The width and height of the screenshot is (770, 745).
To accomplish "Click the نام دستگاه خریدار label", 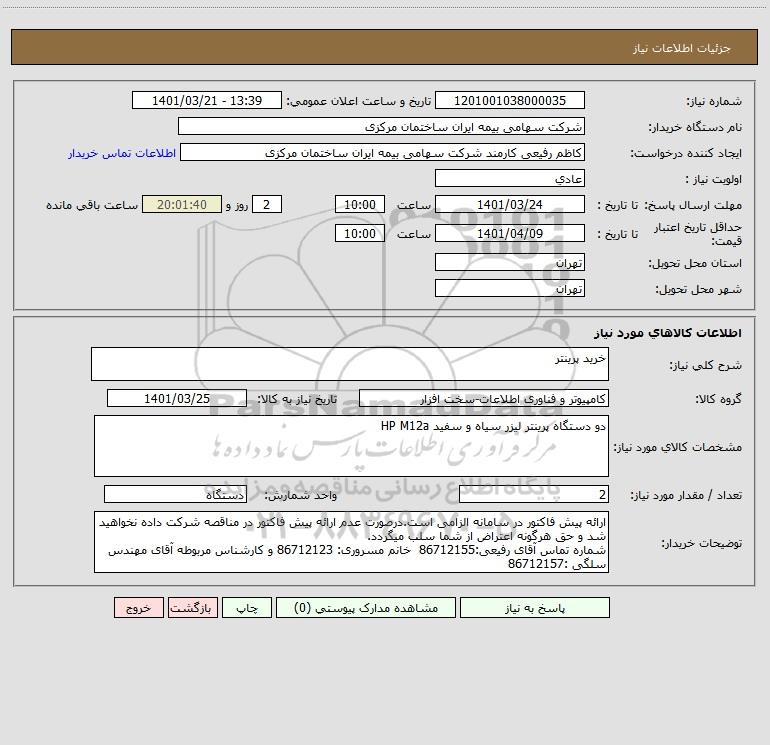I will point(695,128).
